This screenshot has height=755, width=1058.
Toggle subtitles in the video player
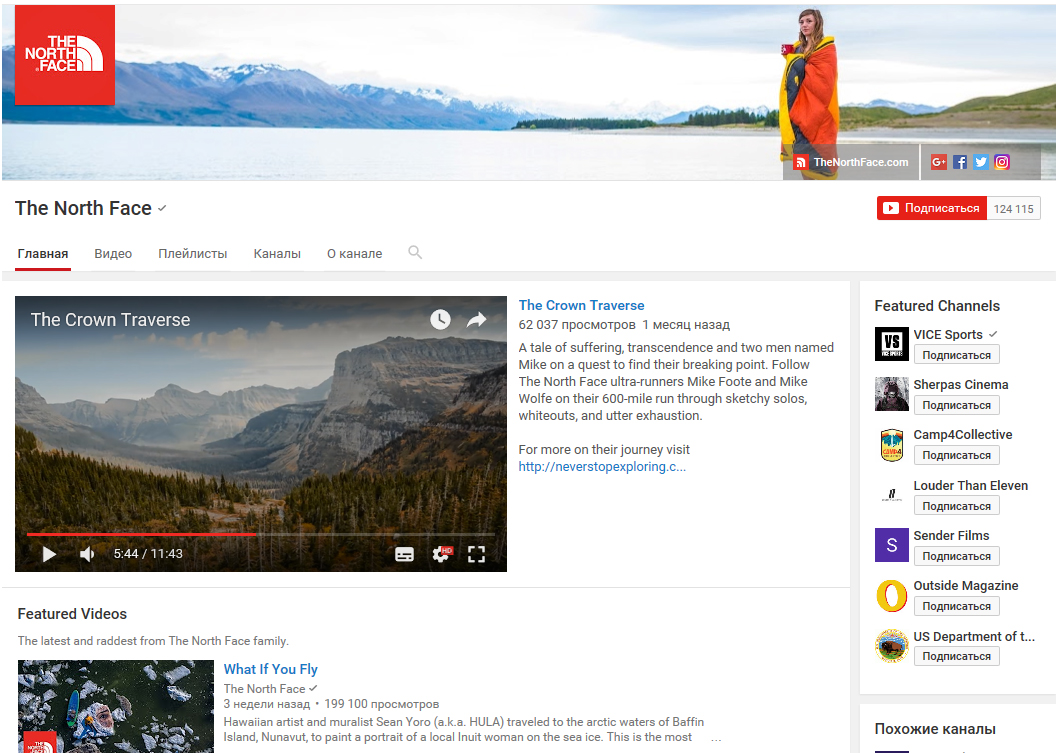(404, 554)
